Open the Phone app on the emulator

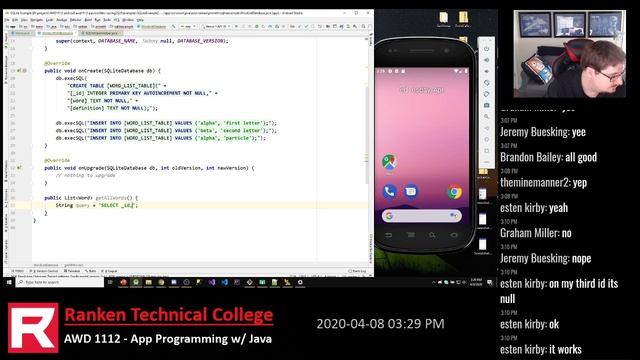tap(389, 191)
